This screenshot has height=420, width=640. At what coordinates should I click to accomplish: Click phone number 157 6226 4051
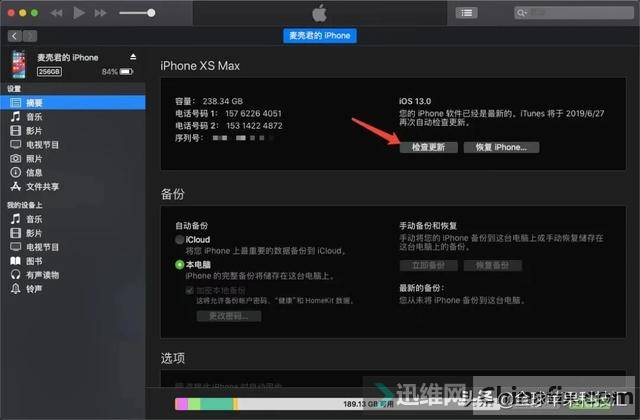coord(253,113)
